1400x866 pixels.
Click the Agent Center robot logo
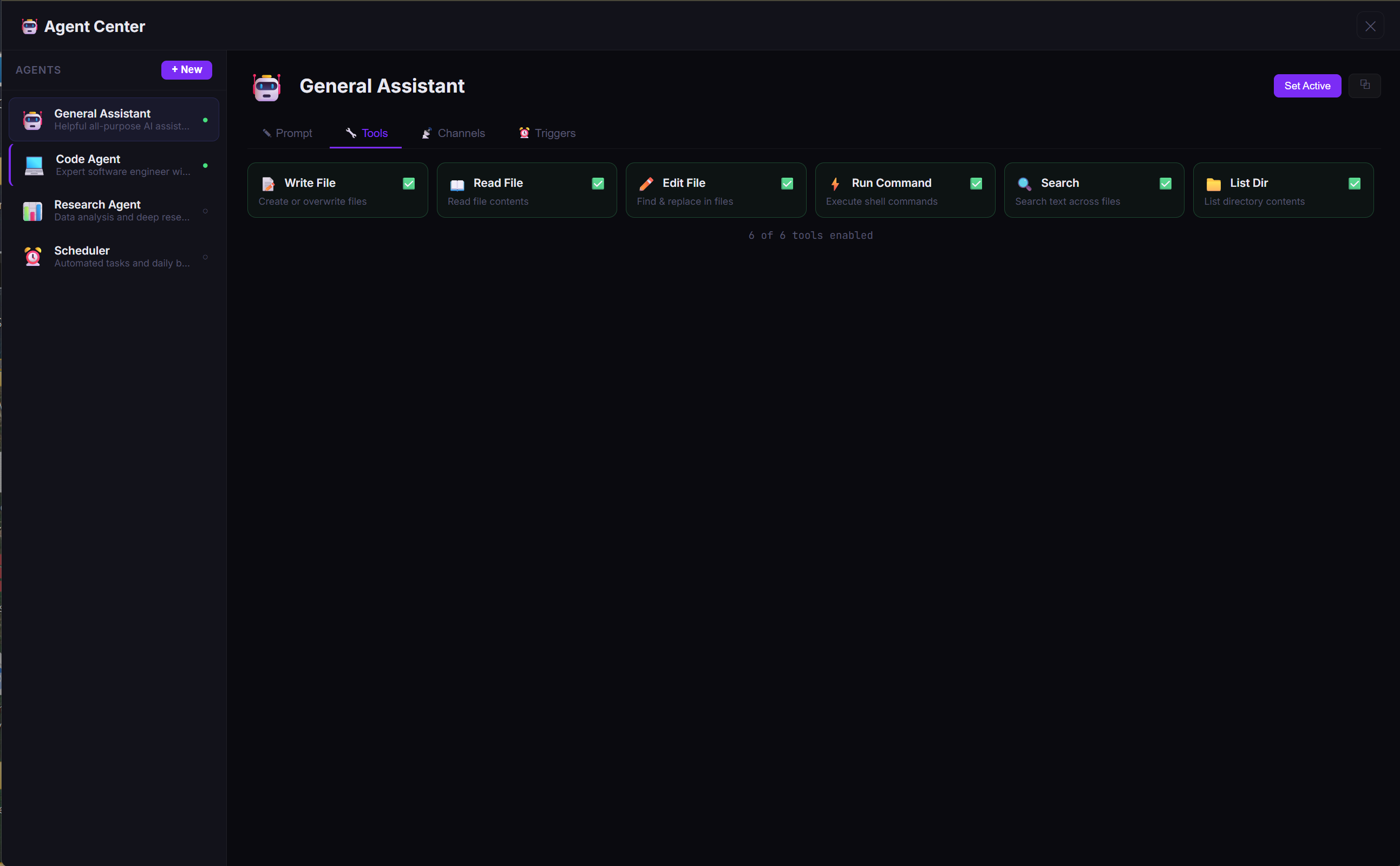coord(29,27)
